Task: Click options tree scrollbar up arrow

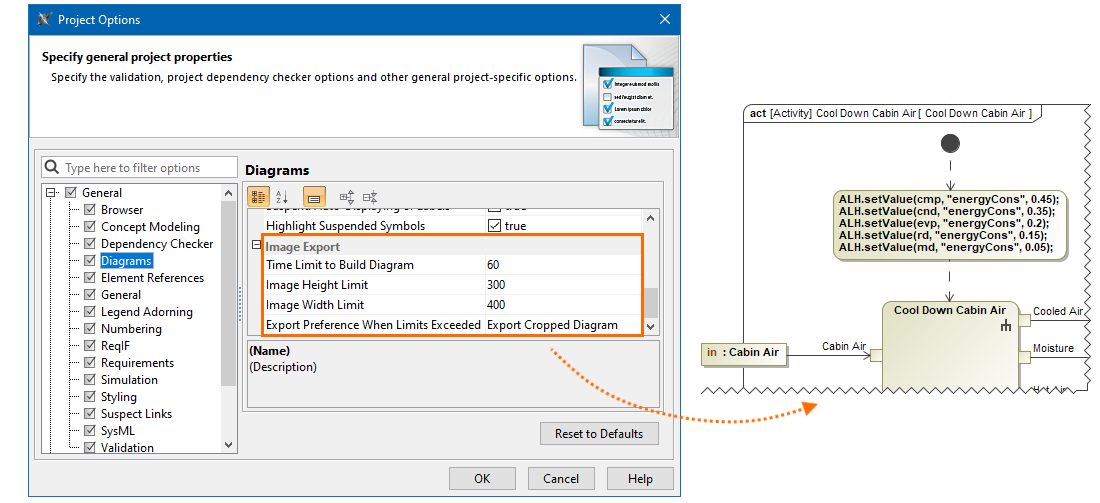Action: click(229, 193)
